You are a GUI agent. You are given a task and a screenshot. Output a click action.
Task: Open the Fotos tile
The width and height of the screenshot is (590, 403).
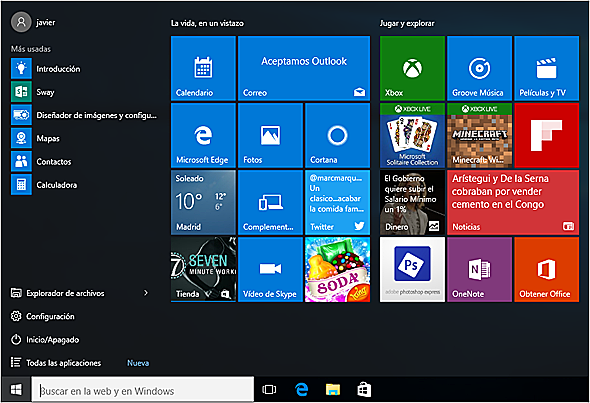point(271,135)
